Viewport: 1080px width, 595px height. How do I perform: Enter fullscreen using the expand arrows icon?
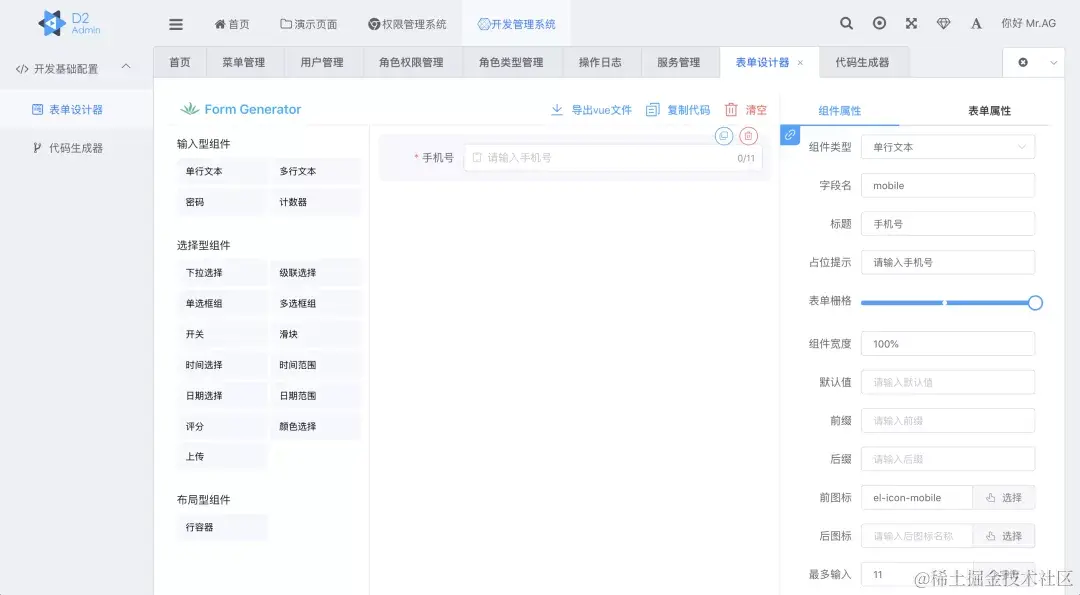[911, 22]
